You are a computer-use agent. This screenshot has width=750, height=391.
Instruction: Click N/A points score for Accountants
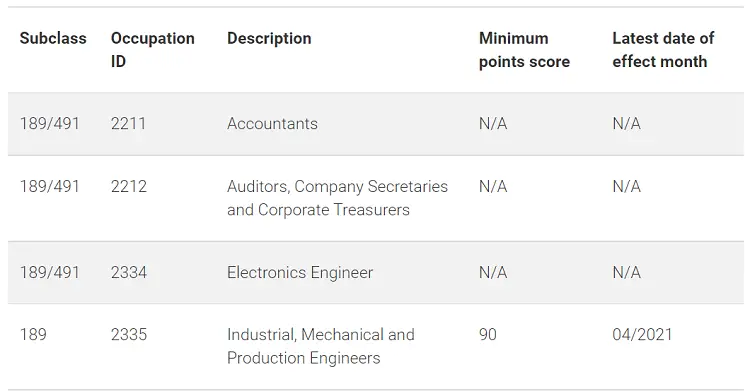point(493,123)
